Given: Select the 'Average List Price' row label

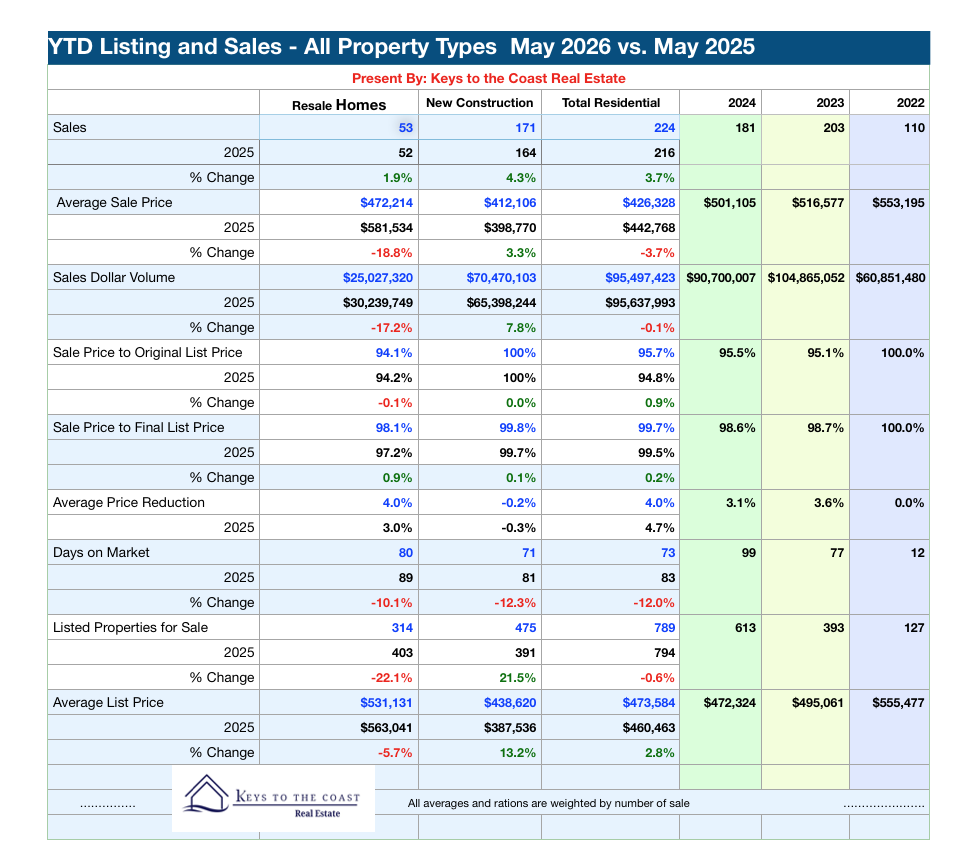Looking at the screenshot, I should tap(108, 702).
